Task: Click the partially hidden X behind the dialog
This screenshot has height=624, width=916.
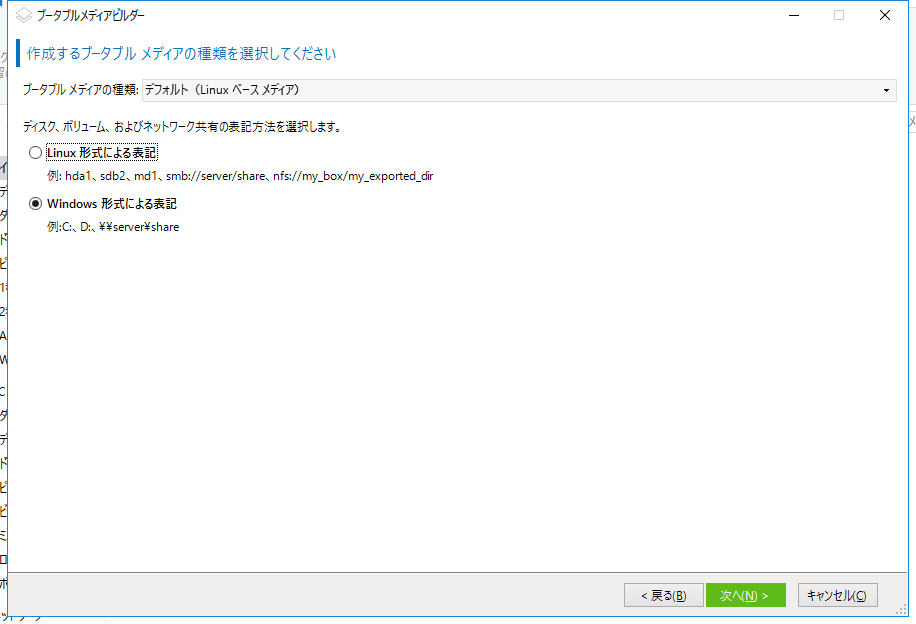Action: coord(911,121)
